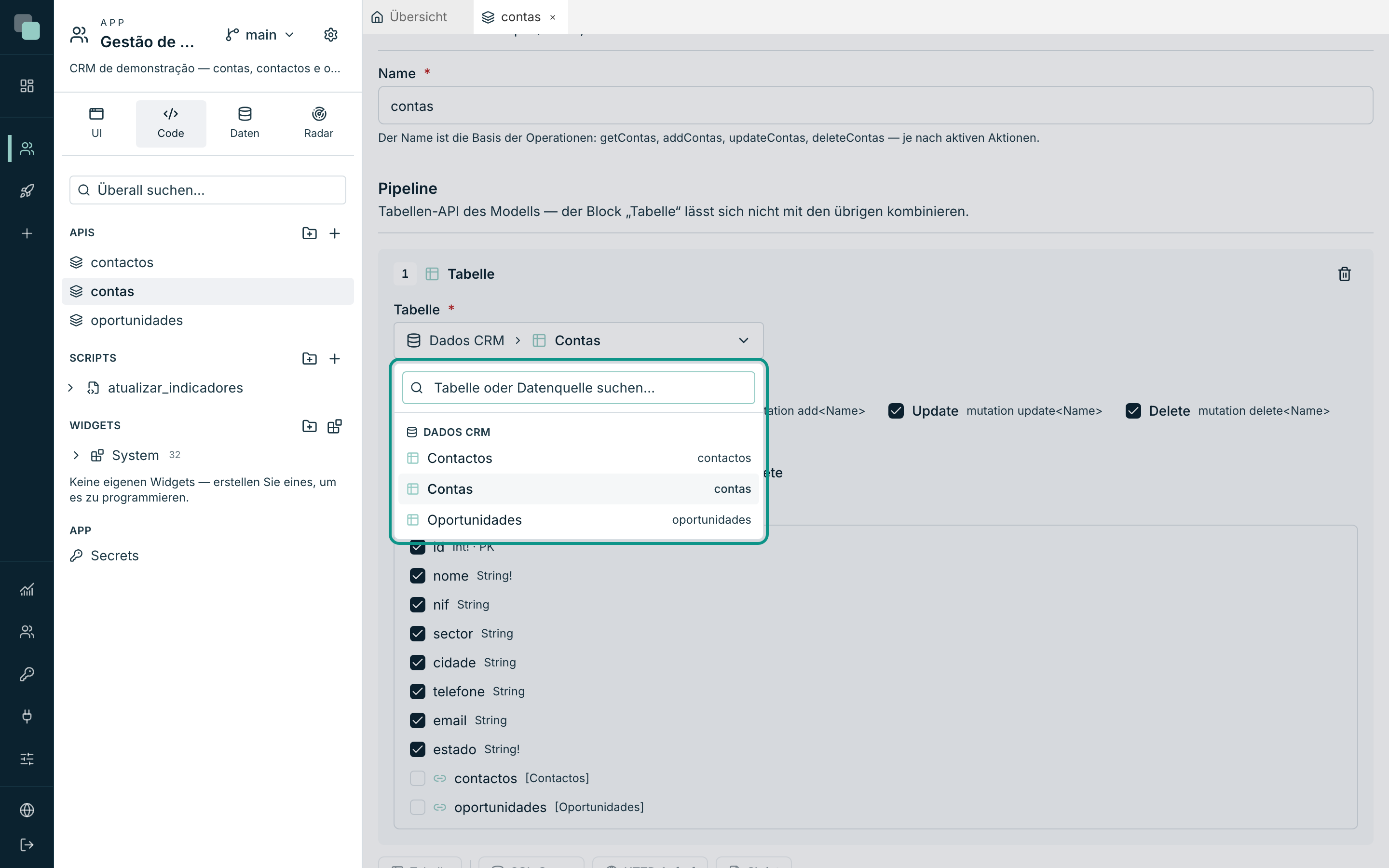Toggle the Delete mutation checkbox
The height and width of the screenshot is (868, 1389).
tap(1133, 410)
